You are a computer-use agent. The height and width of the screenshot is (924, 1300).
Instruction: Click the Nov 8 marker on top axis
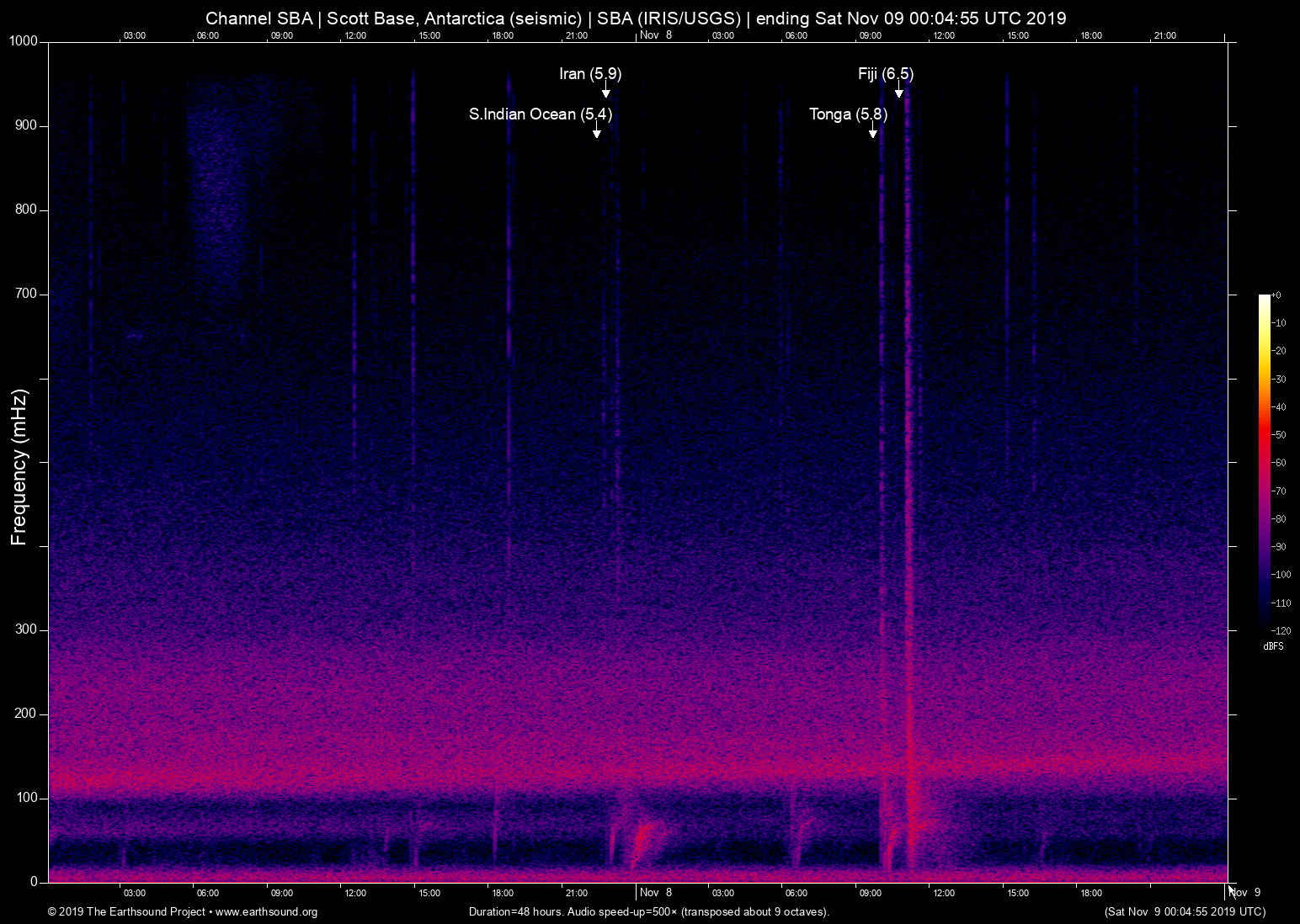click(656, 35)
